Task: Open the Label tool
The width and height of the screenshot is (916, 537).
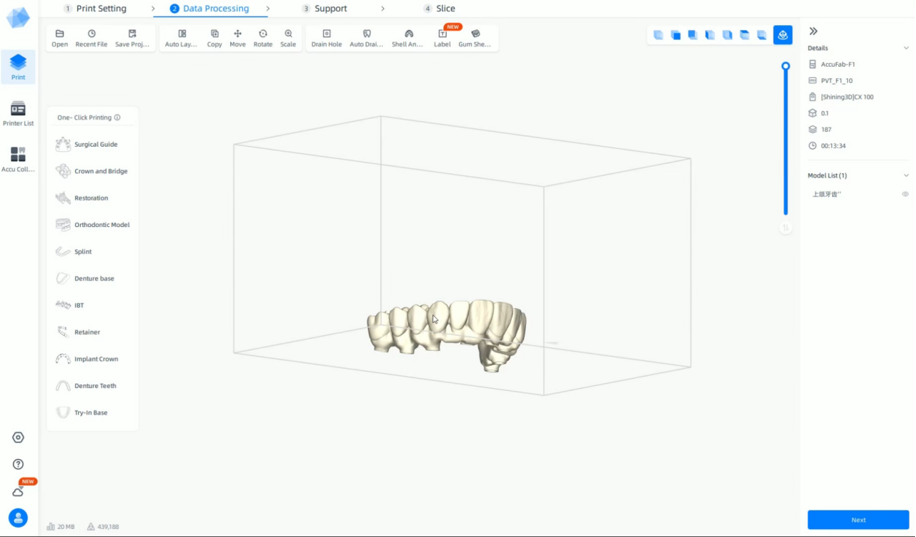Action: [x=442, y=38]
